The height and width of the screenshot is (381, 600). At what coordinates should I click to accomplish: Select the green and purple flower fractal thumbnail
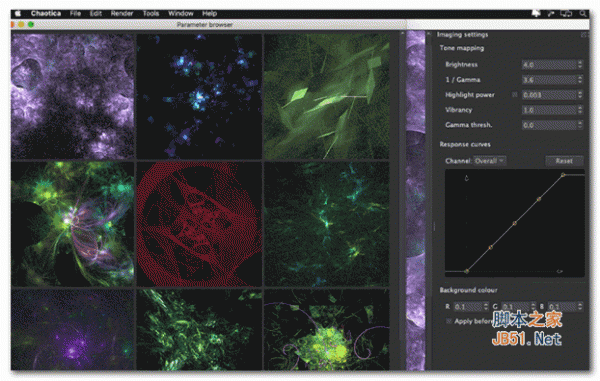[x=73, y=224]
